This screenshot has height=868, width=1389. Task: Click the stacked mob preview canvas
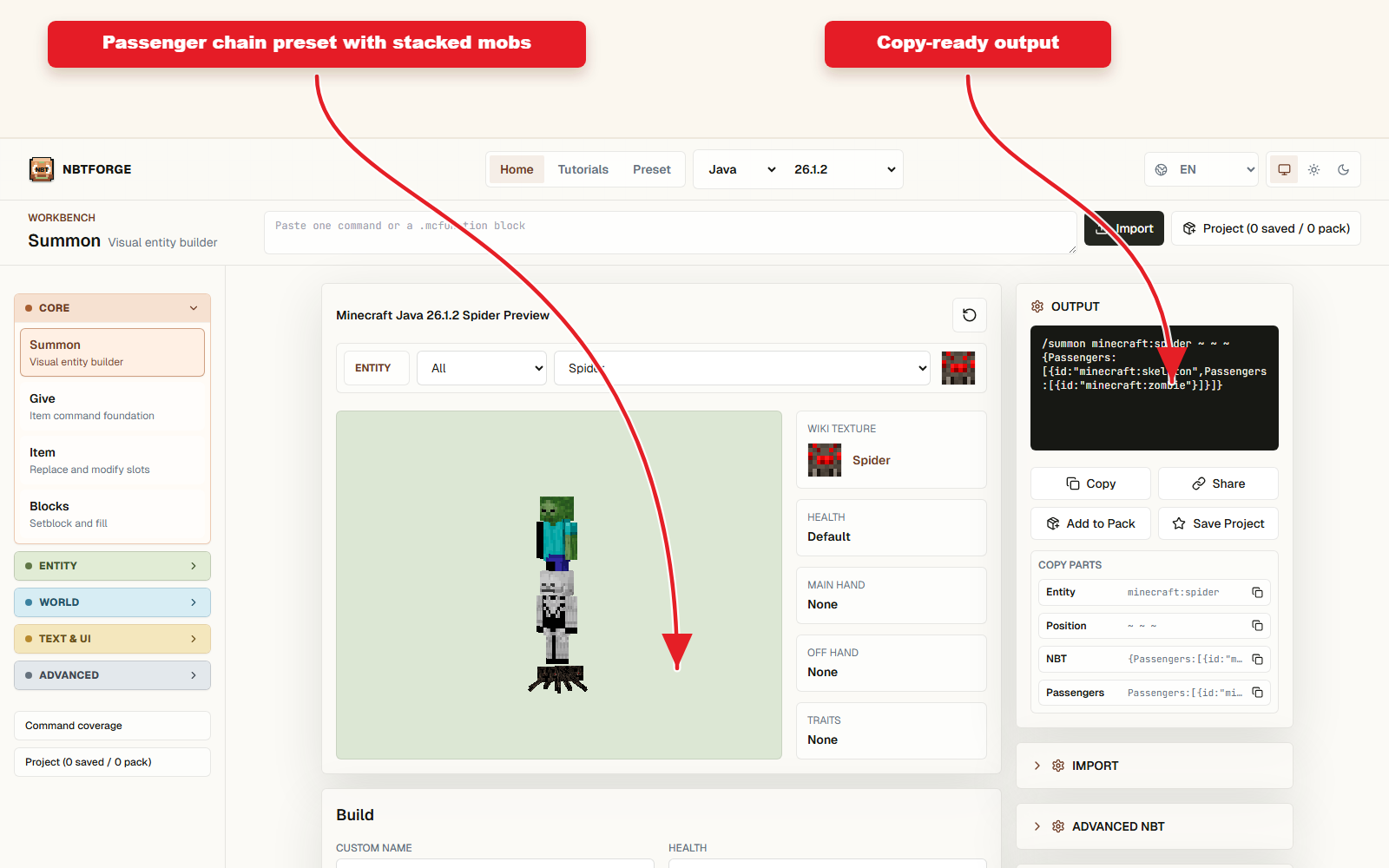(559, 585)
